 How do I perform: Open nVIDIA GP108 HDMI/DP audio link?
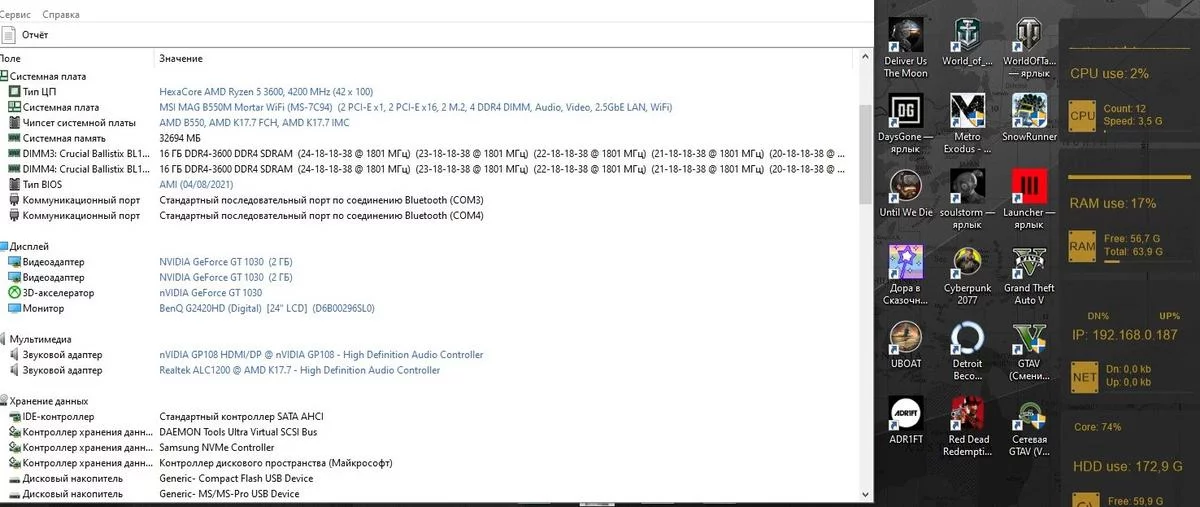tap(321, 354)
